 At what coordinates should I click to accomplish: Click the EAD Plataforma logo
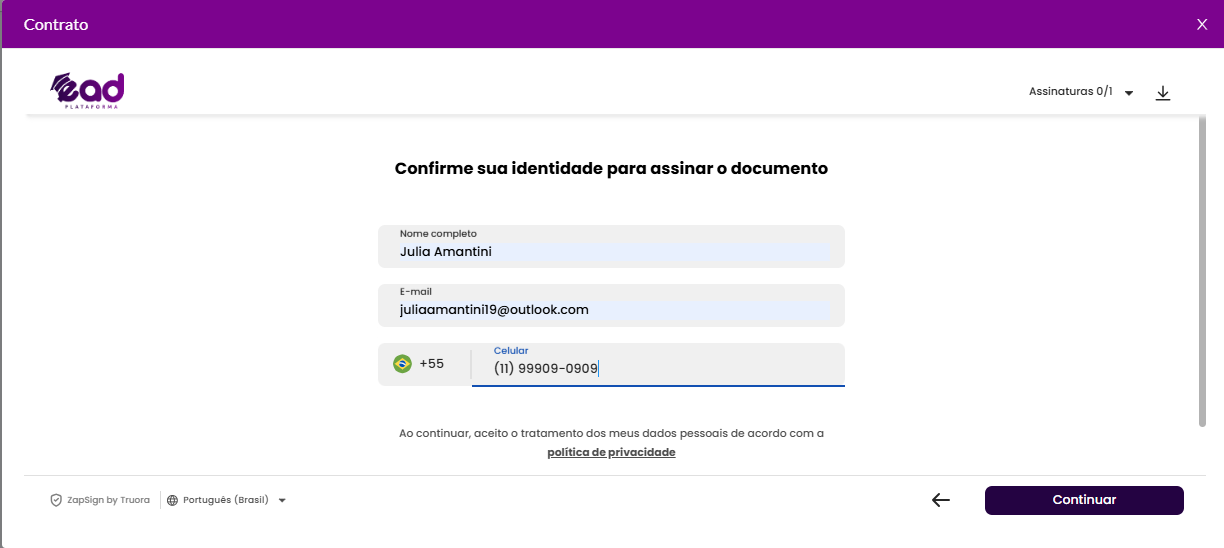click(88, 91)
